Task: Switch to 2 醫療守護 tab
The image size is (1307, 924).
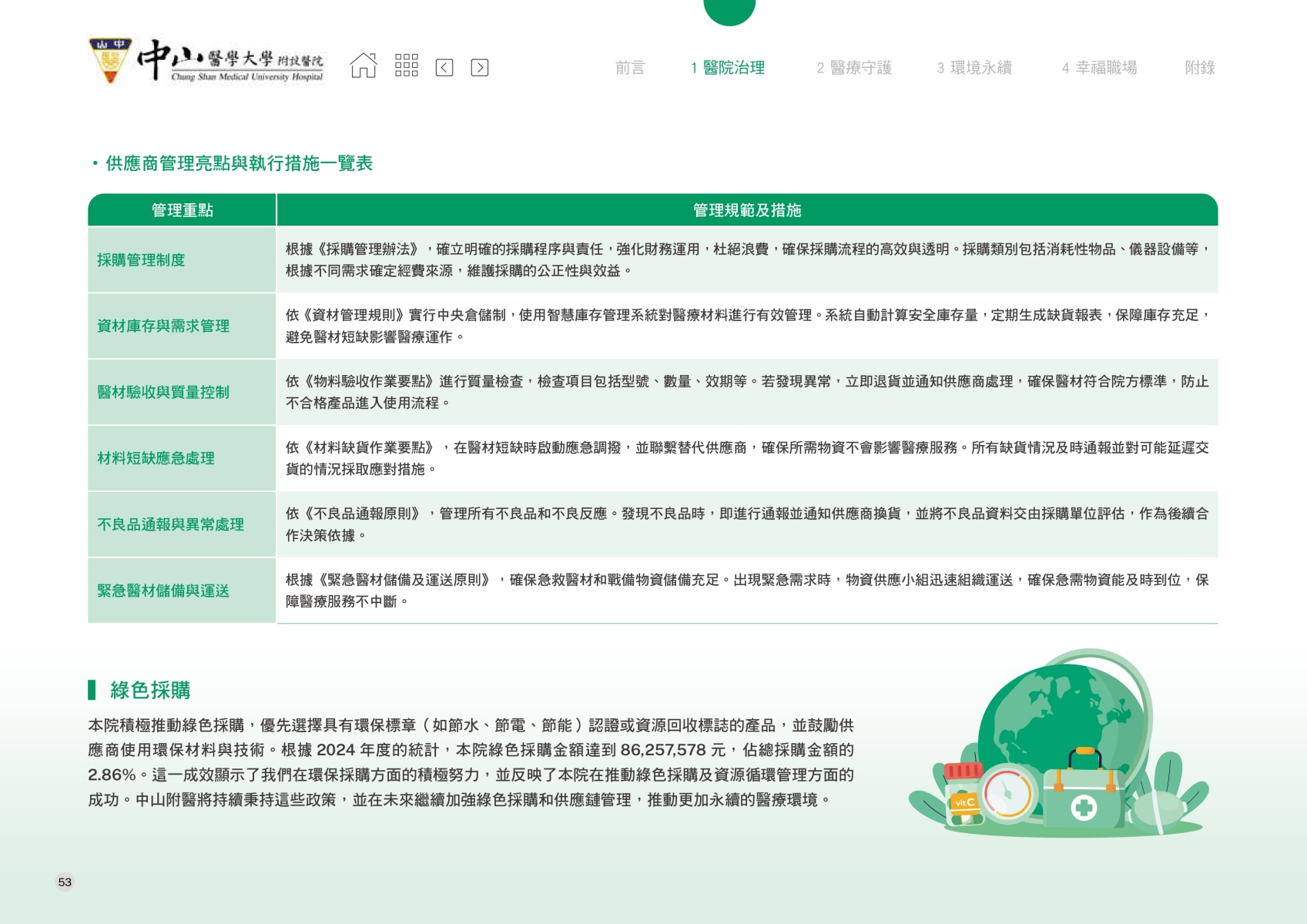Action: point(853,68)
